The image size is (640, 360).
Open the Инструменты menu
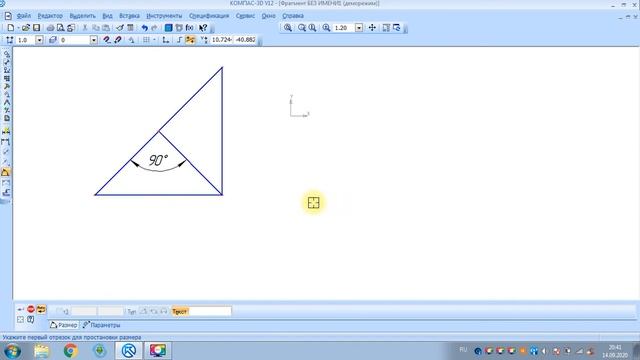tap(164, 16)
